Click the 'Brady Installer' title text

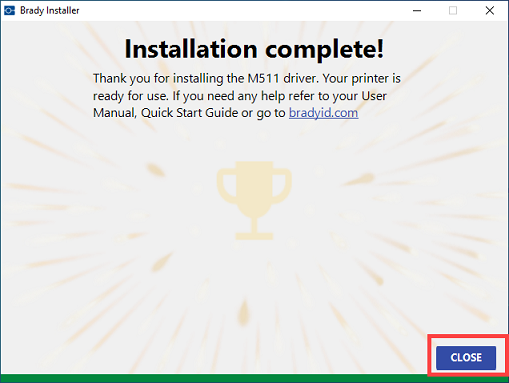[x=50, y=11]
